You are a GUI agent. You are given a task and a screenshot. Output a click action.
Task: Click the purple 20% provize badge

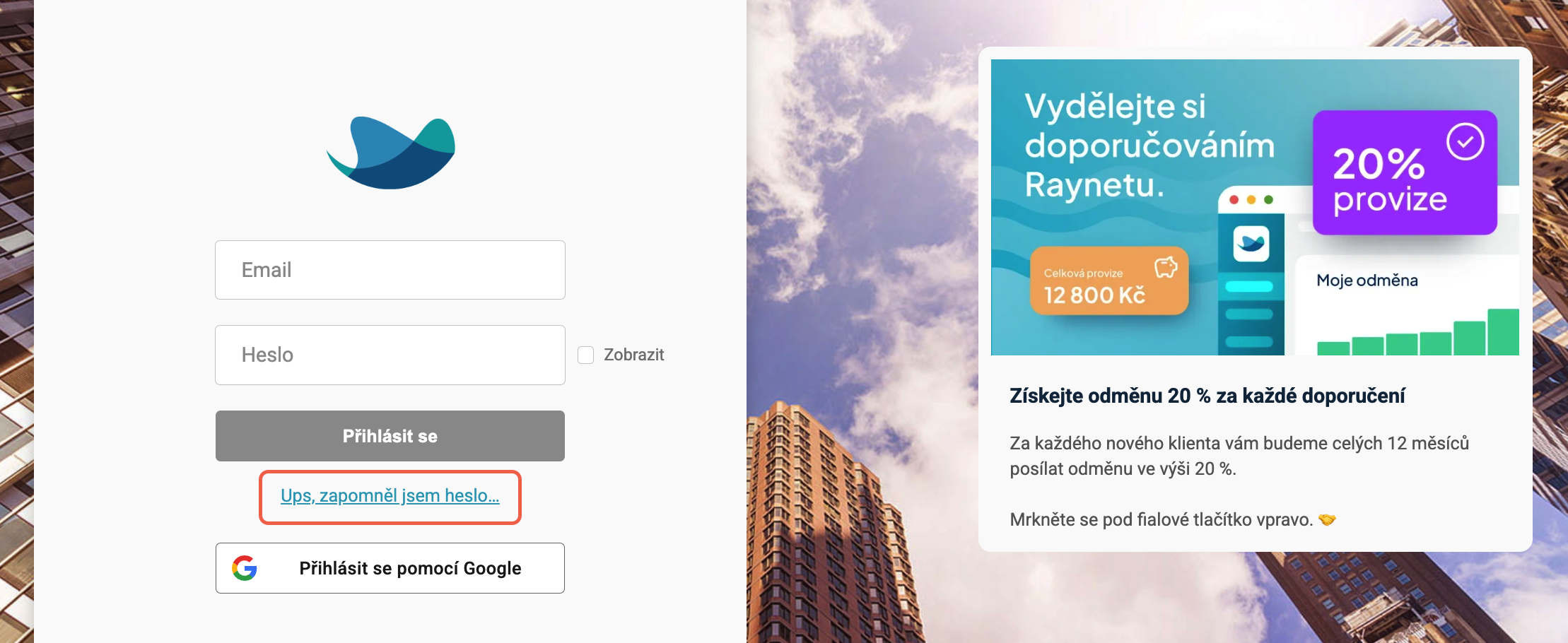coord(1405,172)
